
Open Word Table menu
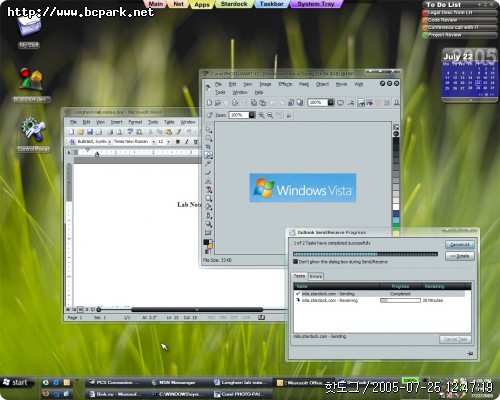pyautogui.click(x=169, y=122)
